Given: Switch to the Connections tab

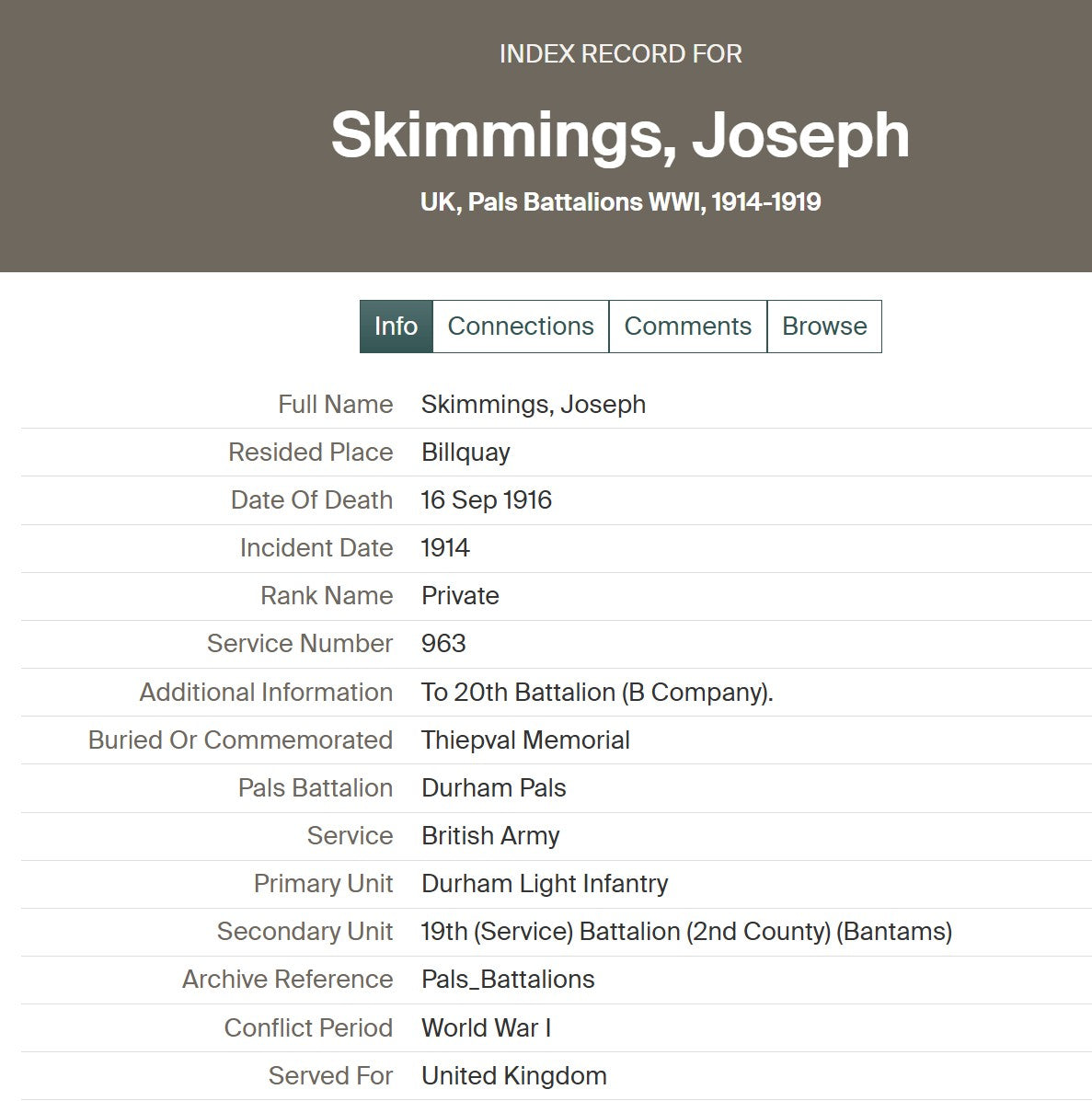Looking at the screenshot, I should (x=521, y=327).
